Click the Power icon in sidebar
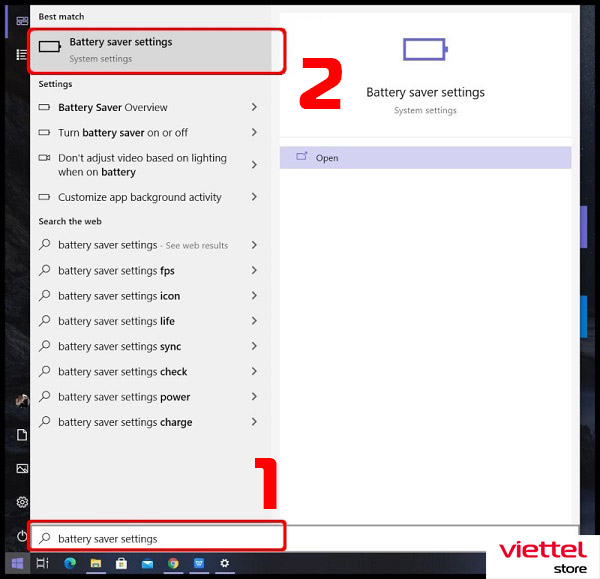This screenshot has width=600, height=579. pyautogui.click(x=22, y=535)
